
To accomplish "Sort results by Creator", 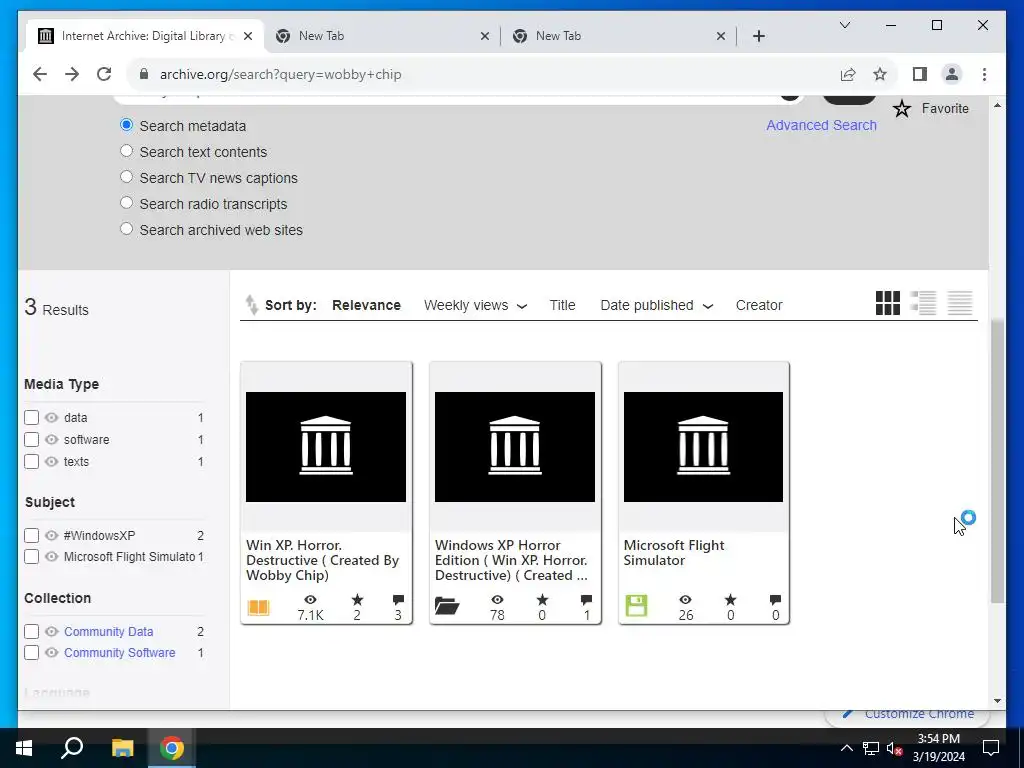I will (759, 305).
